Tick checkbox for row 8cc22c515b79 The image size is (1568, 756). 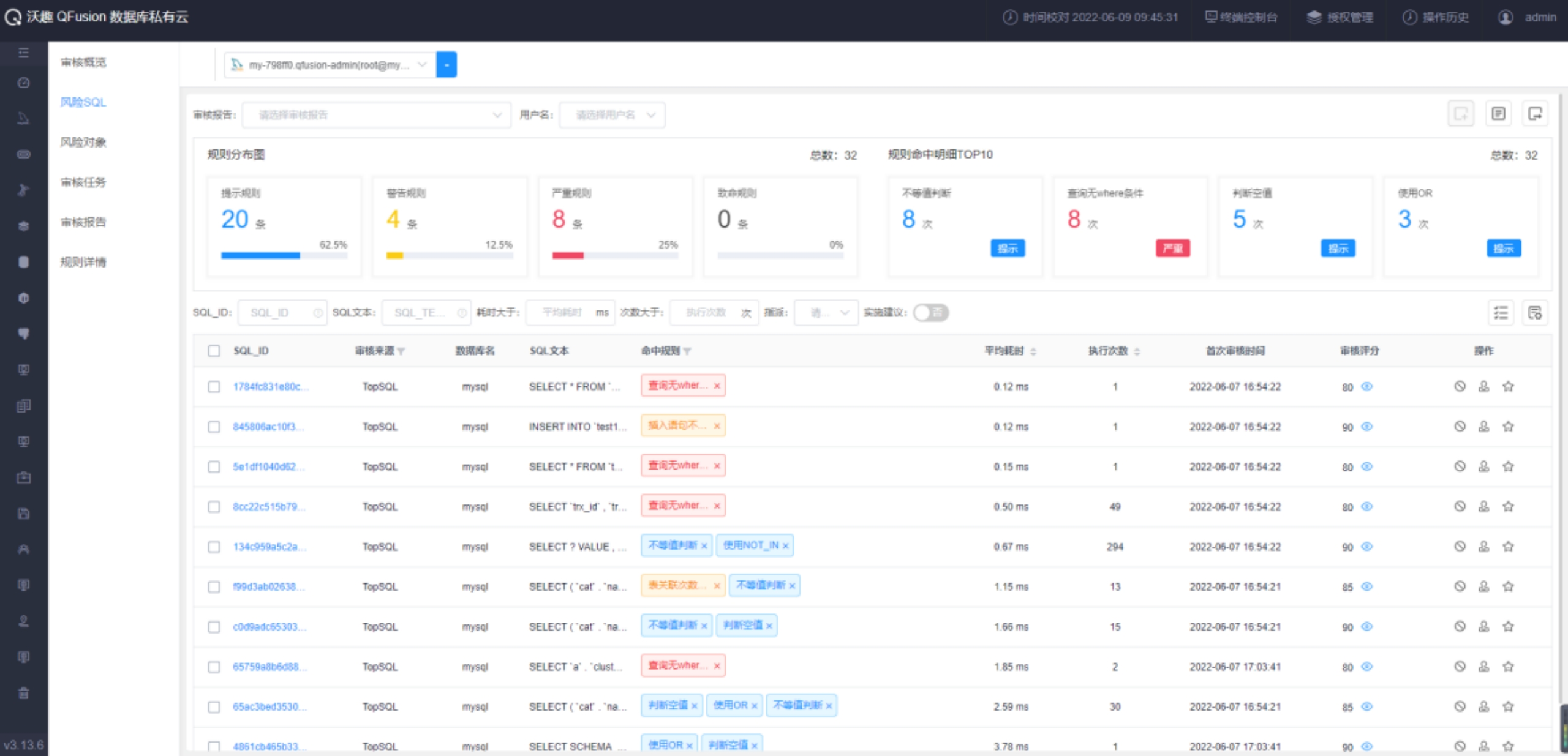214,507
